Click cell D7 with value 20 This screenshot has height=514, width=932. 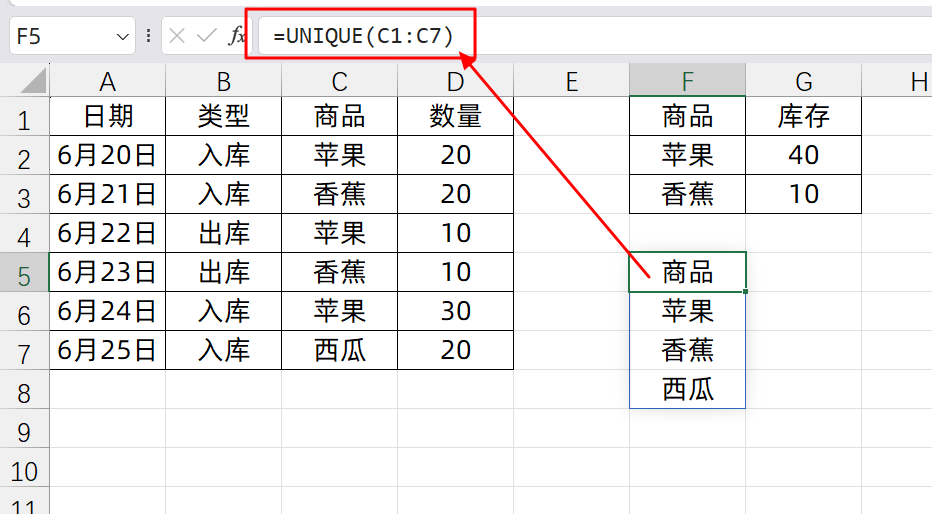455,351
